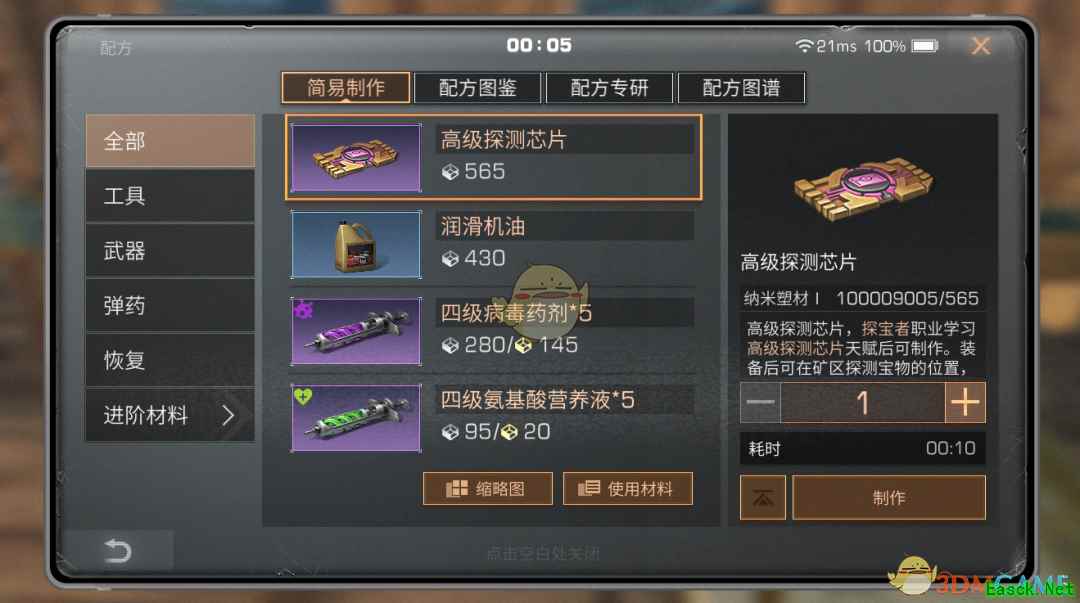Click the quantity field showing 1
The height and width of the screenshot is (603, 1080).
point(862,402)
